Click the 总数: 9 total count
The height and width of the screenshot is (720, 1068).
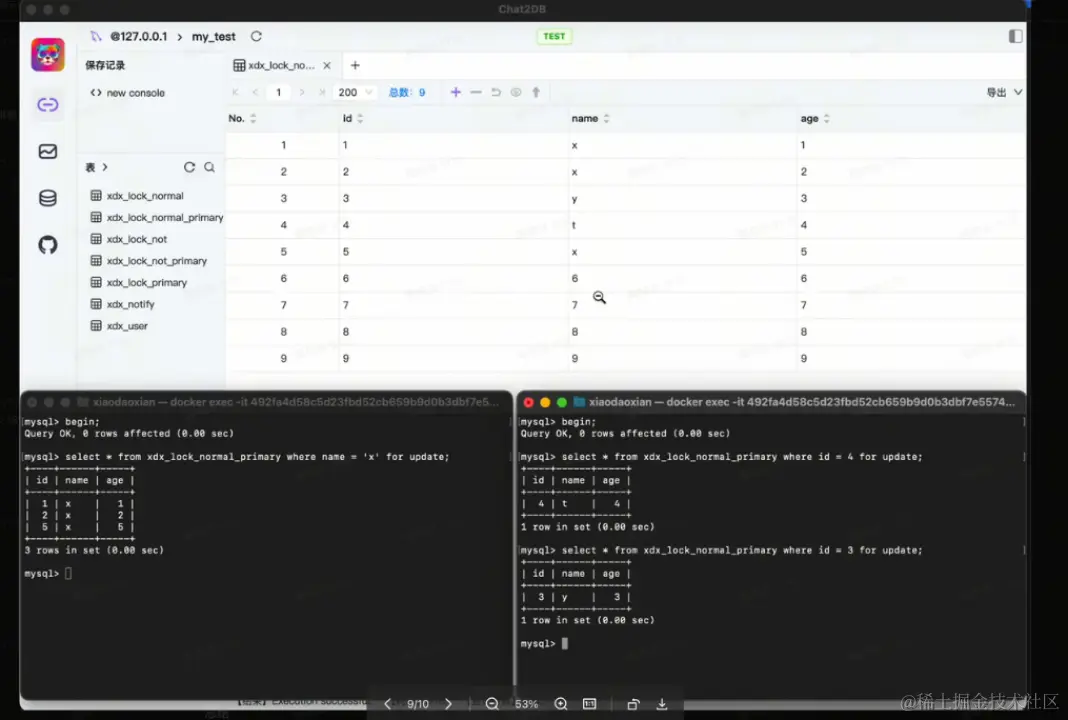[x=407, y=92]
